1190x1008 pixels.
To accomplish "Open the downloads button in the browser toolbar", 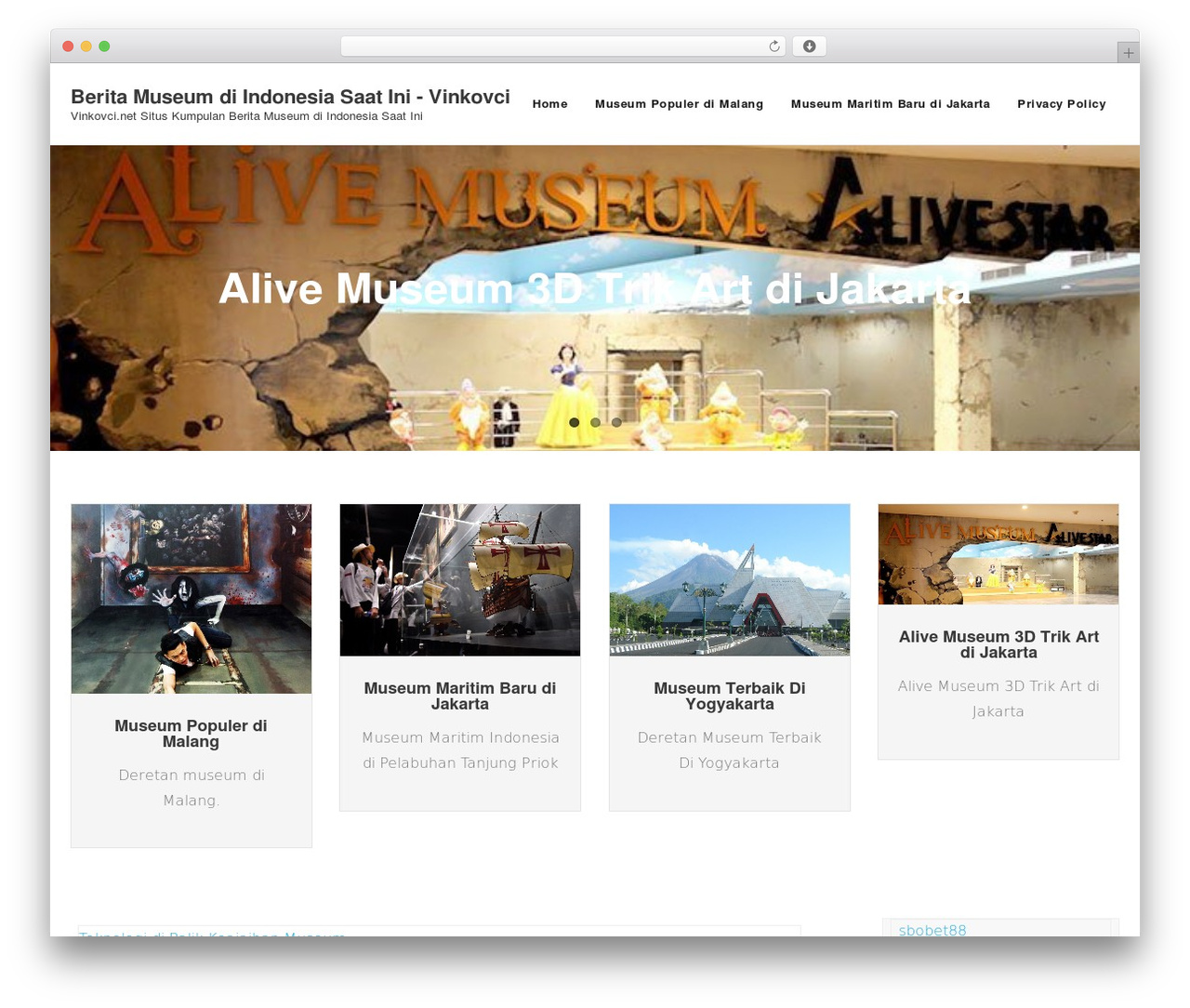I will tap(809, 46).
